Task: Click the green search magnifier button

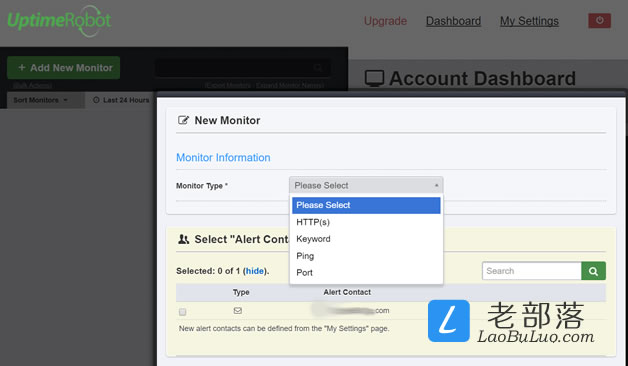Action: tap(593, 271)
